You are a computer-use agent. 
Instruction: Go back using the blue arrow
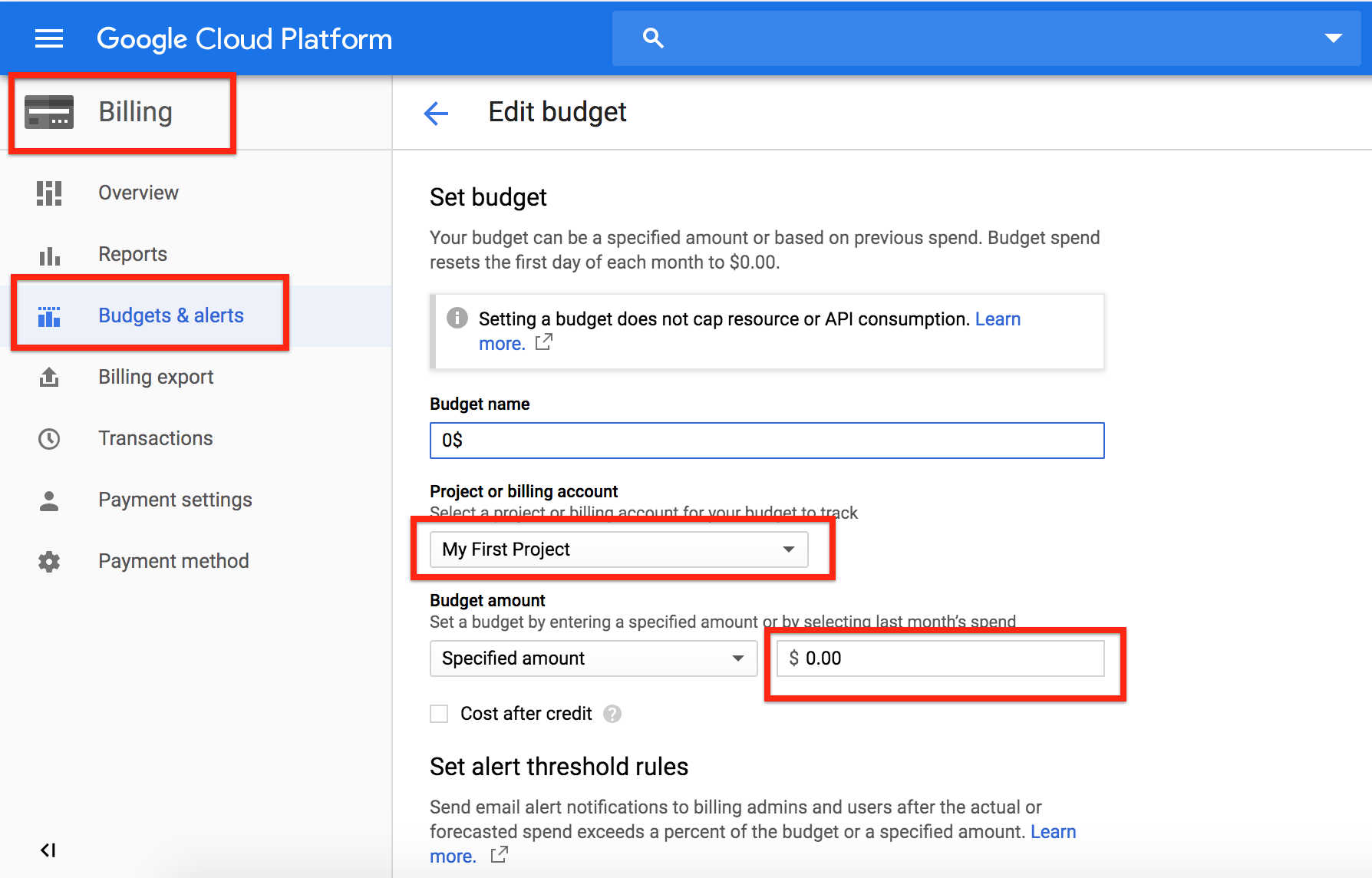tap(436, 114)
